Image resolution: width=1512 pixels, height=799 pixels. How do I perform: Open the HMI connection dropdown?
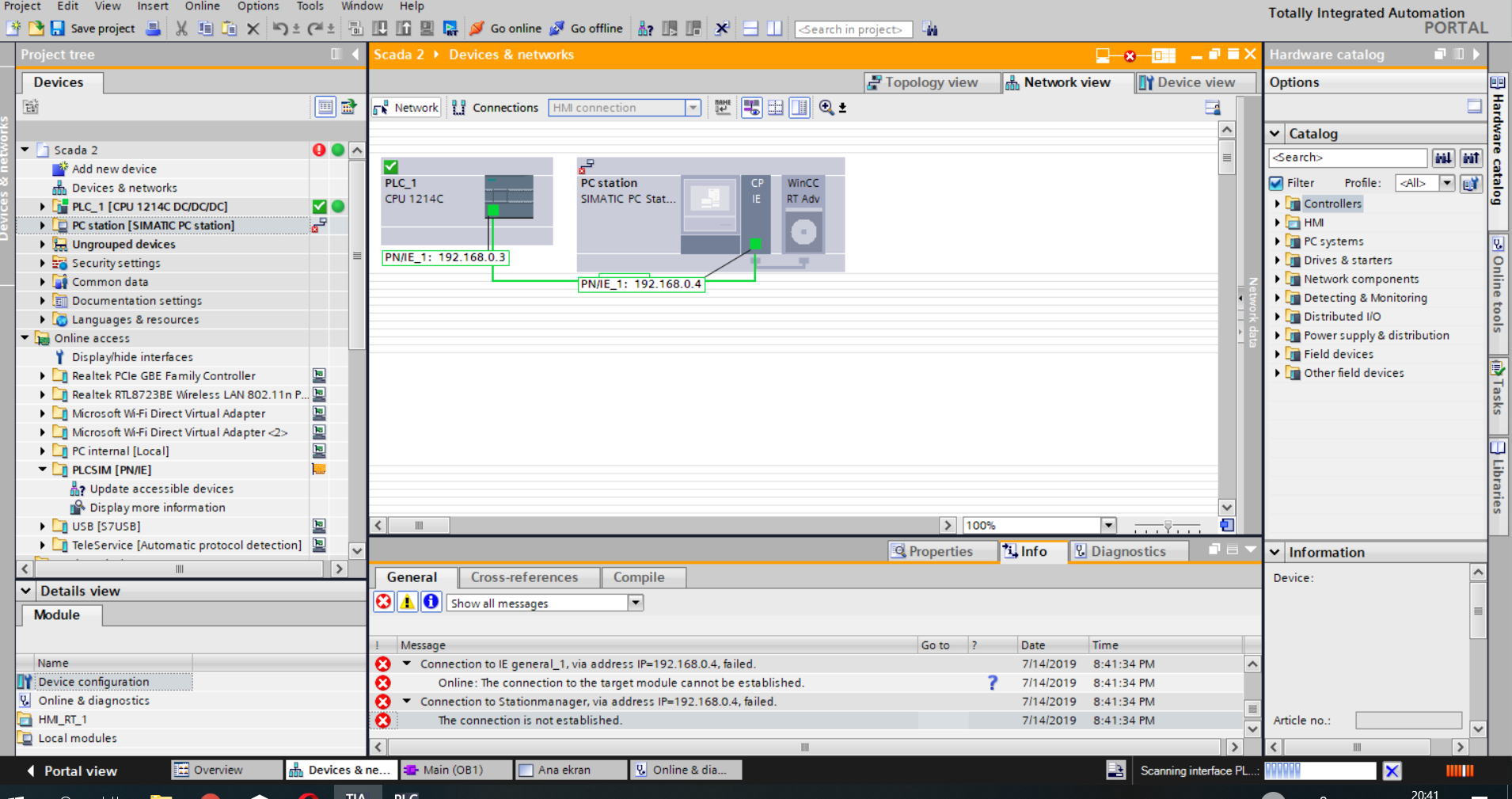(x=693, y=108)
